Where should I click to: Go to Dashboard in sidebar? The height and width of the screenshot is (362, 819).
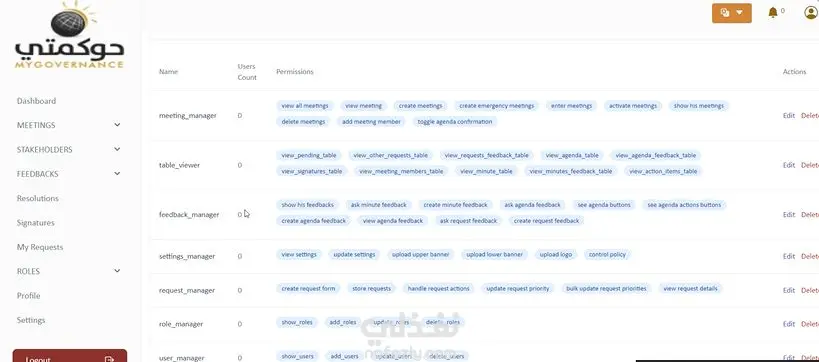pos(36,101)
